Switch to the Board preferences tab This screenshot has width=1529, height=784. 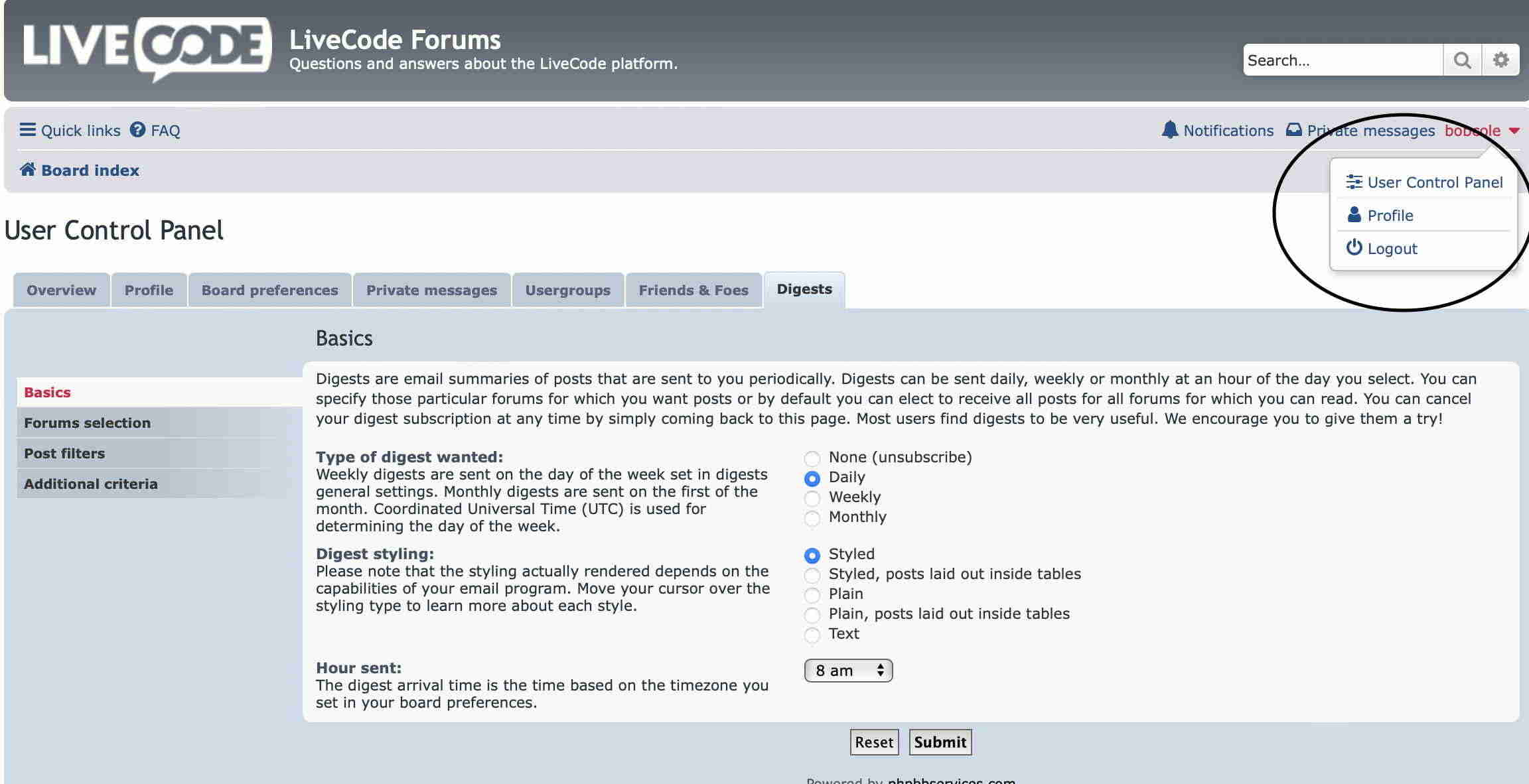click(x=269, y=290)
